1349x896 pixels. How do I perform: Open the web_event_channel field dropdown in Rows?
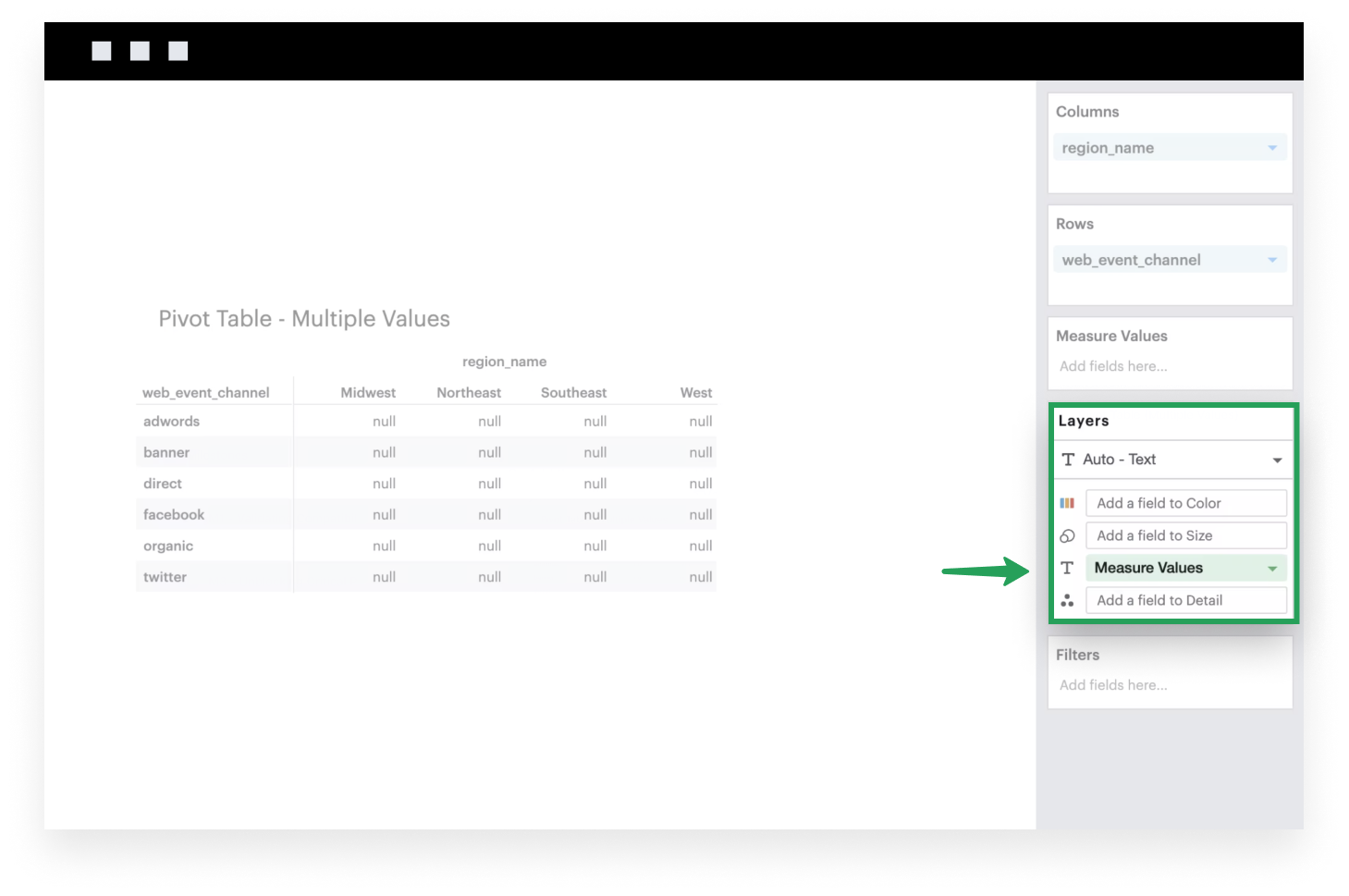[x=1271, y=259]
